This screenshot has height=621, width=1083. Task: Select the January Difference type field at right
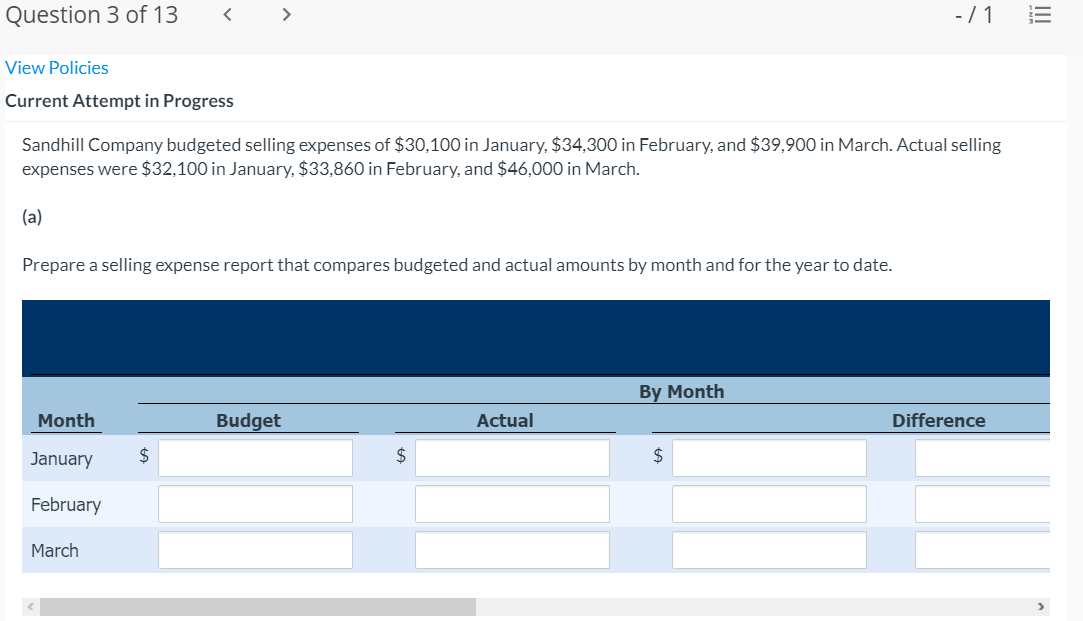(983, 458)
